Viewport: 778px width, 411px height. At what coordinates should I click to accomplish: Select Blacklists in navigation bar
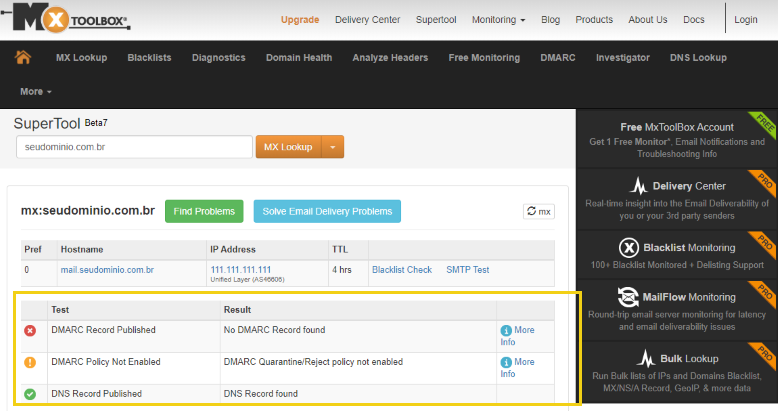pos(149,58)
